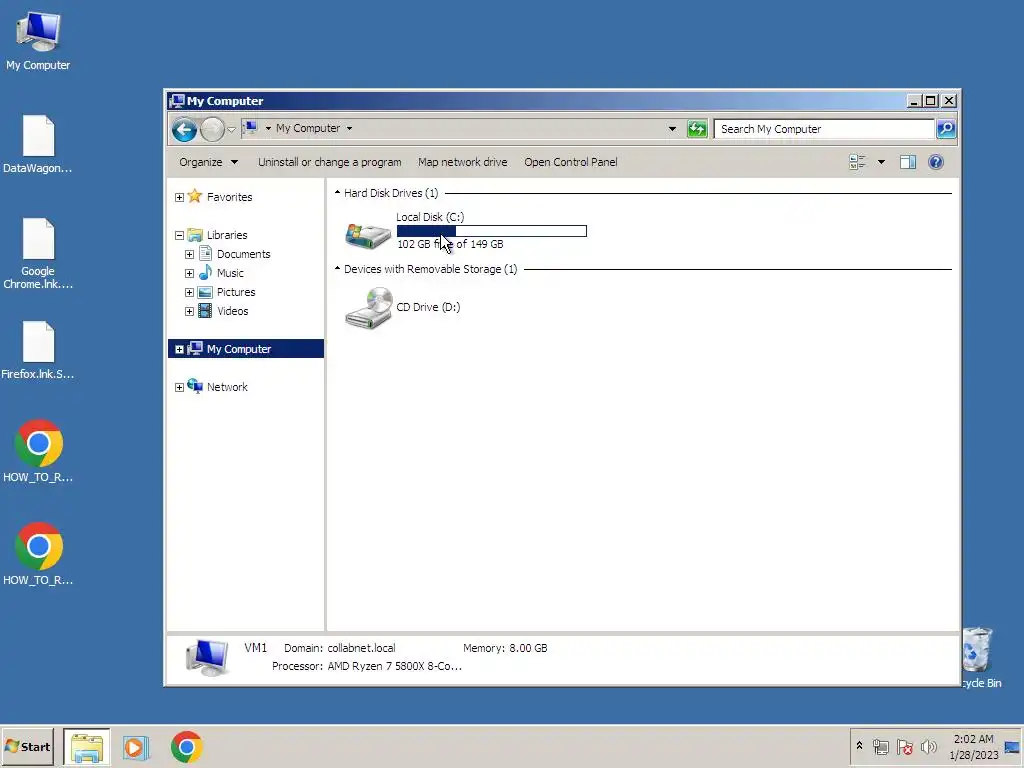Expand the Favorites tree node
Screen dimensions: 1024x768
click(180, 197)
